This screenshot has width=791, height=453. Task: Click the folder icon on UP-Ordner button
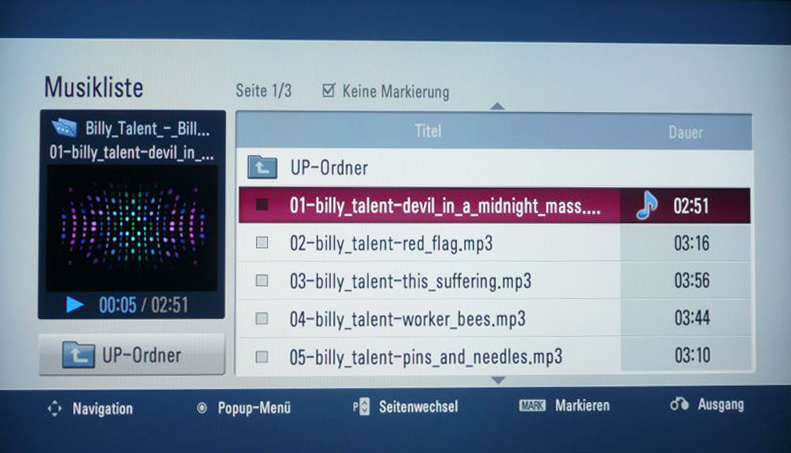[78, 355]
